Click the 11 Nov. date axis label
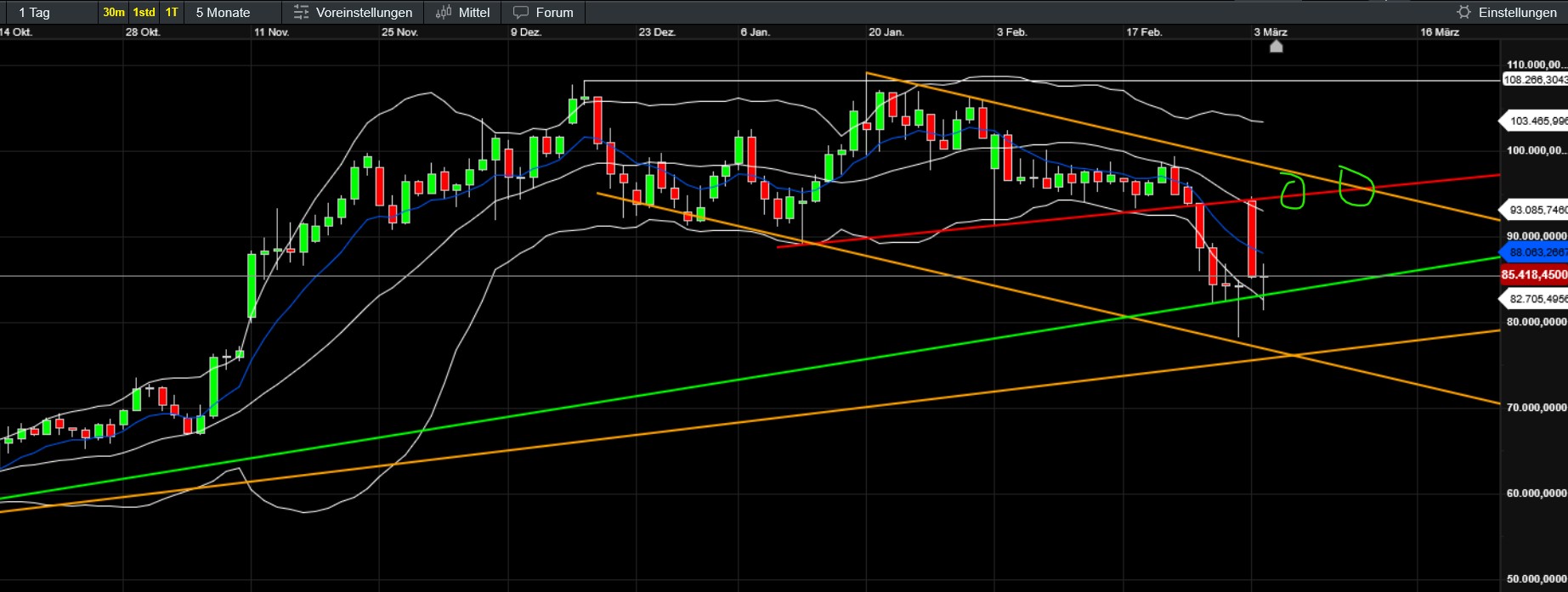The image size is (1568, 592). 272,32
